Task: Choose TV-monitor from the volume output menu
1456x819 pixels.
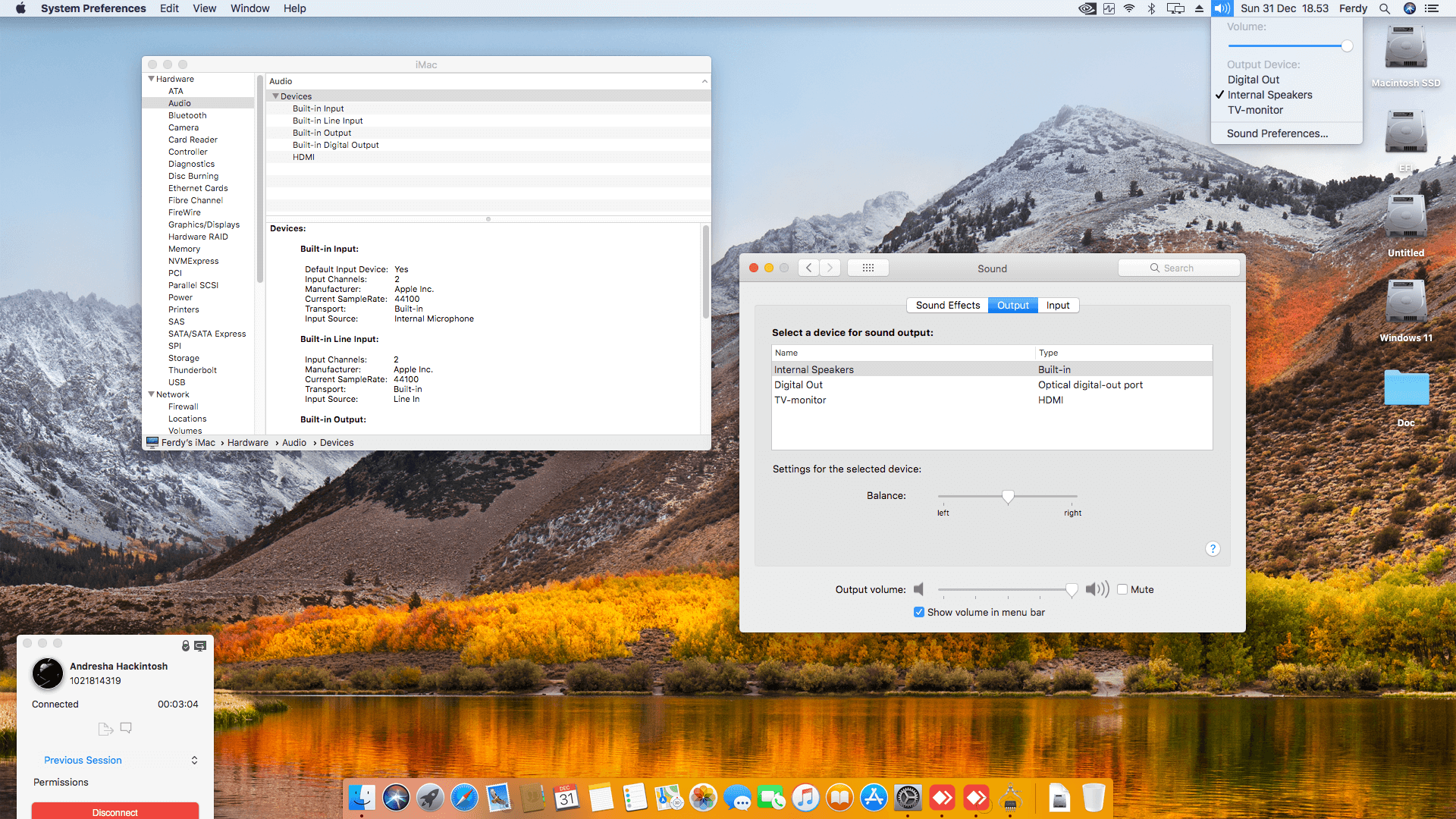Action: pyautogui.click(x=1255, y=110)
